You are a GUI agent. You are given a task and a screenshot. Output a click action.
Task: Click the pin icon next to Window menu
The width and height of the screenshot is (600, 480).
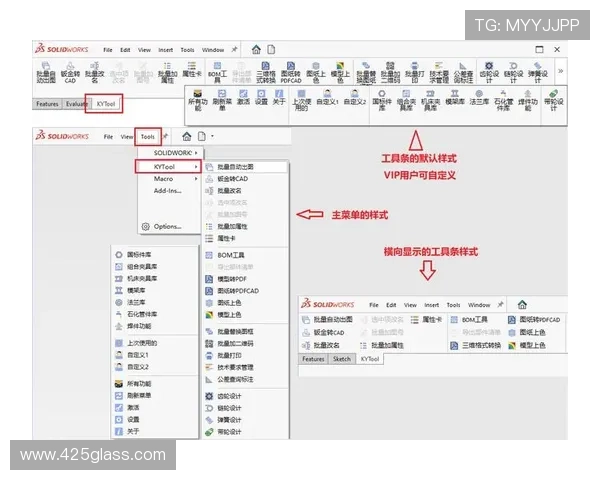pyautogui.click(x=235, y=49)
